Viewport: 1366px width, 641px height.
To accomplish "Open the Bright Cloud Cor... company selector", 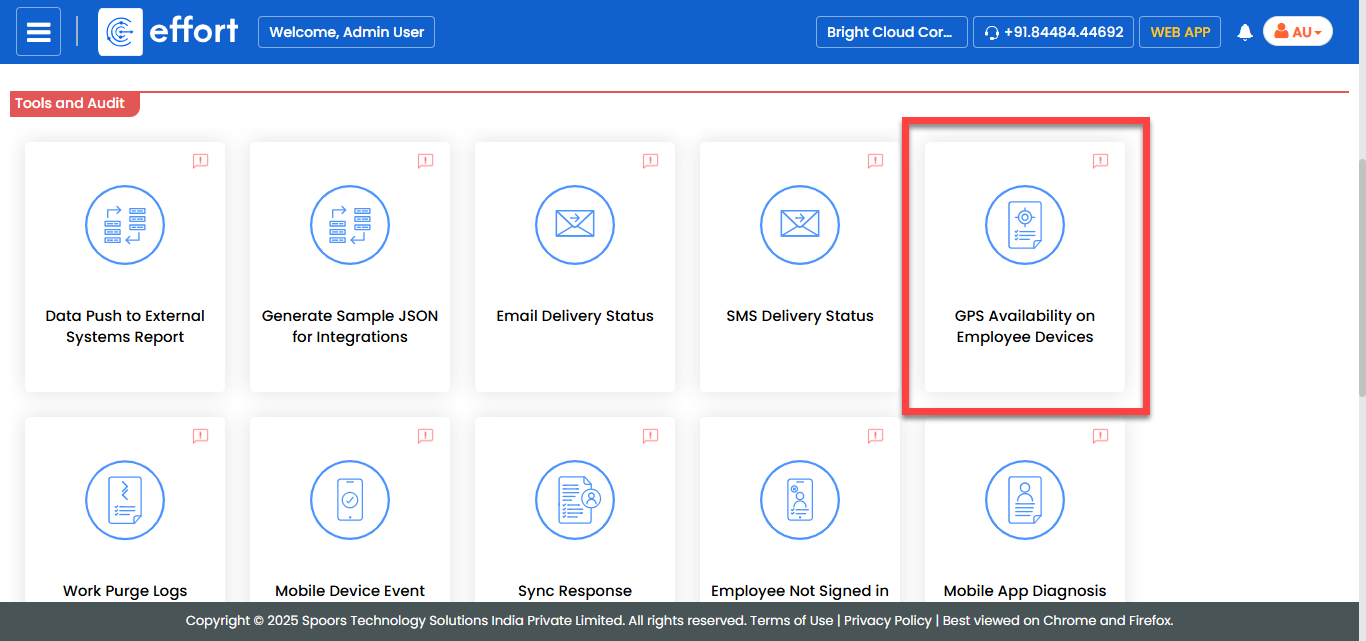I will [x=891, y=32].
